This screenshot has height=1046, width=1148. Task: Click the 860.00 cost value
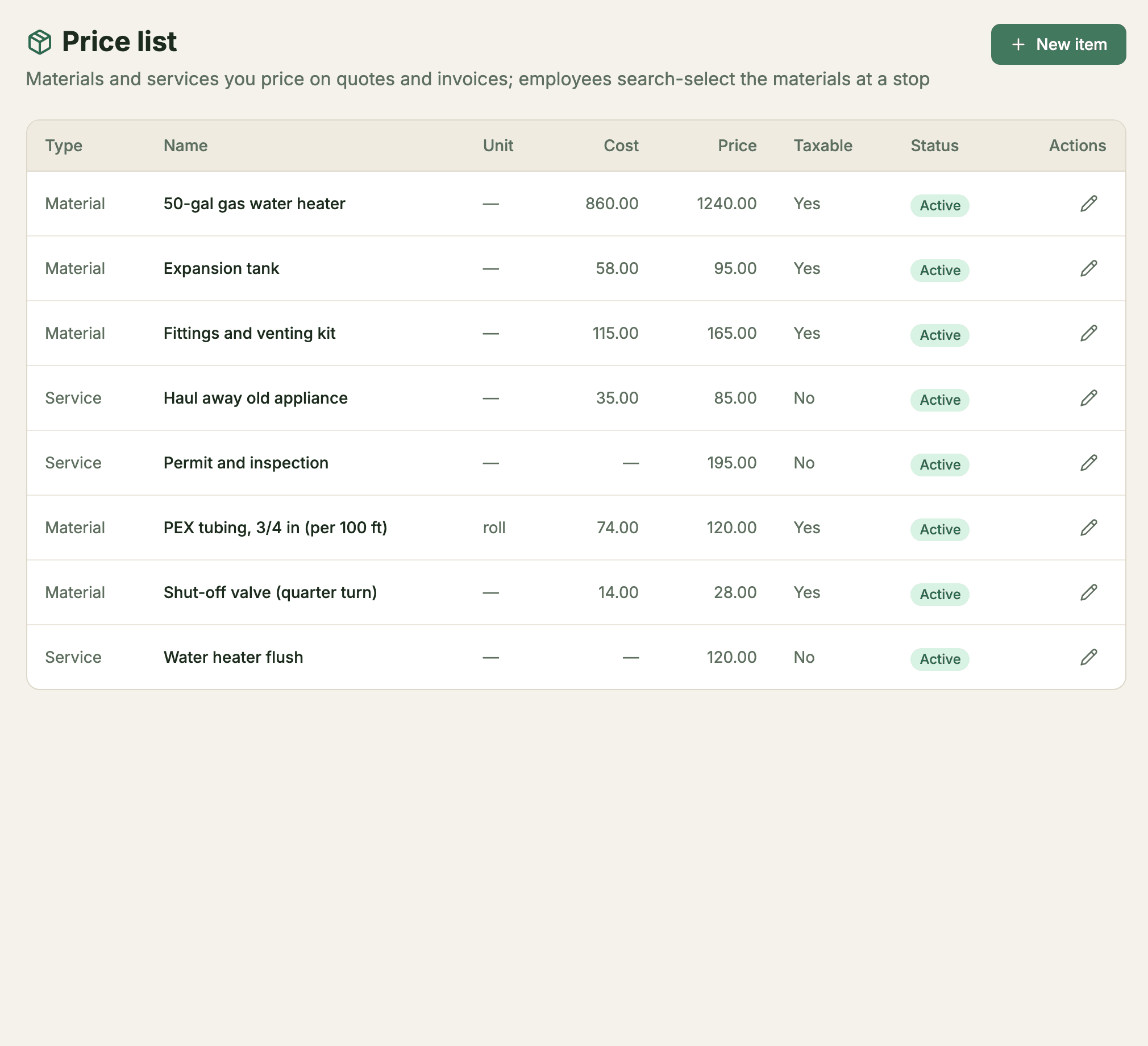pyautogui.click(x=612, y=204)
